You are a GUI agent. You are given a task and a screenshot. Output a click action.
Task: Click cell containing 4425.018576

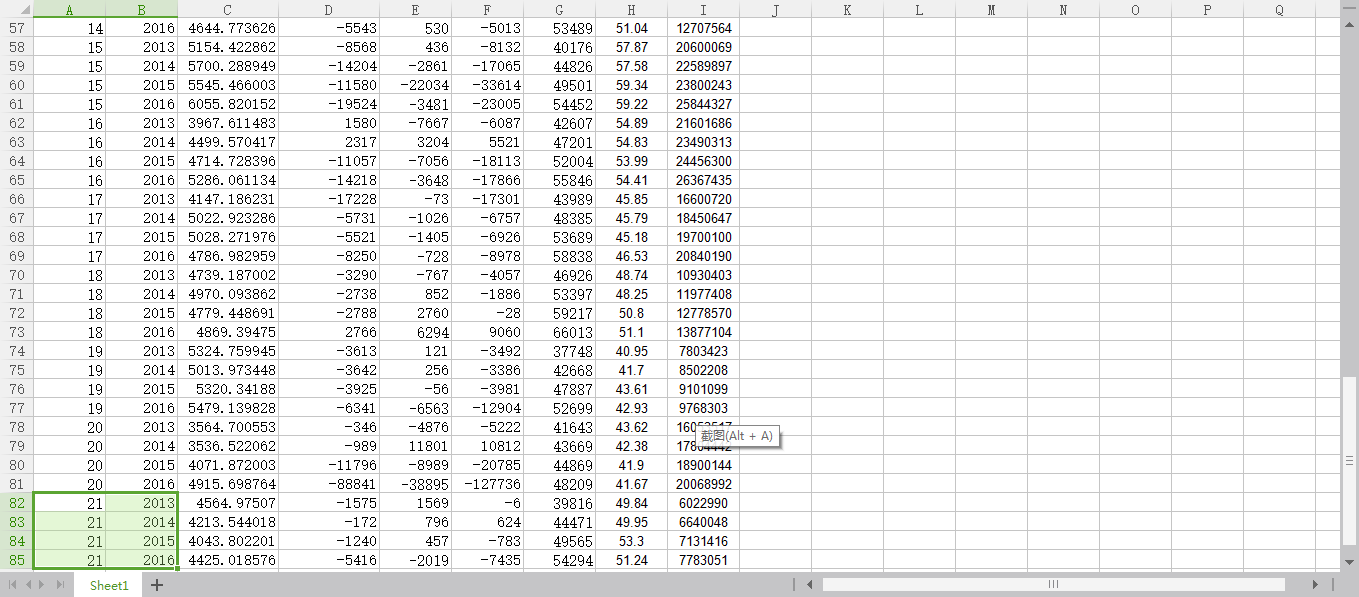(228, 560)
